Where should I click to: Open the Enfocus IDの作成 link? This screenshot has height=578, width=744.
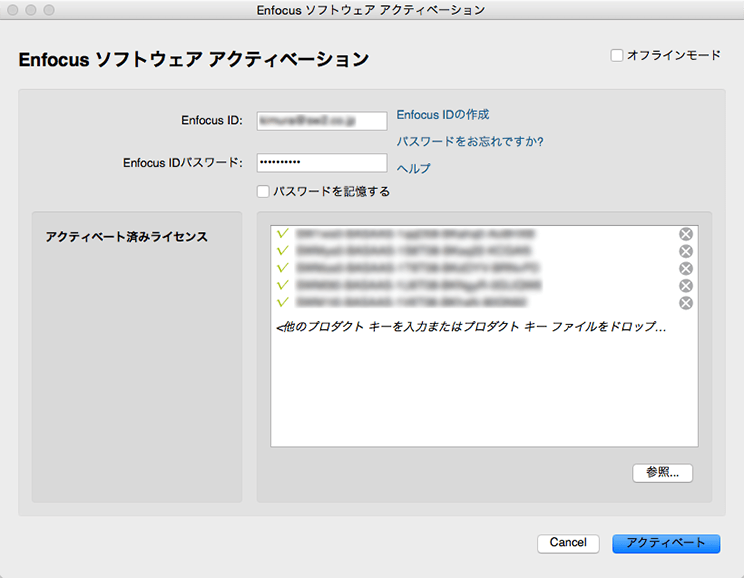pyautogui.click(x=443, y=115)
